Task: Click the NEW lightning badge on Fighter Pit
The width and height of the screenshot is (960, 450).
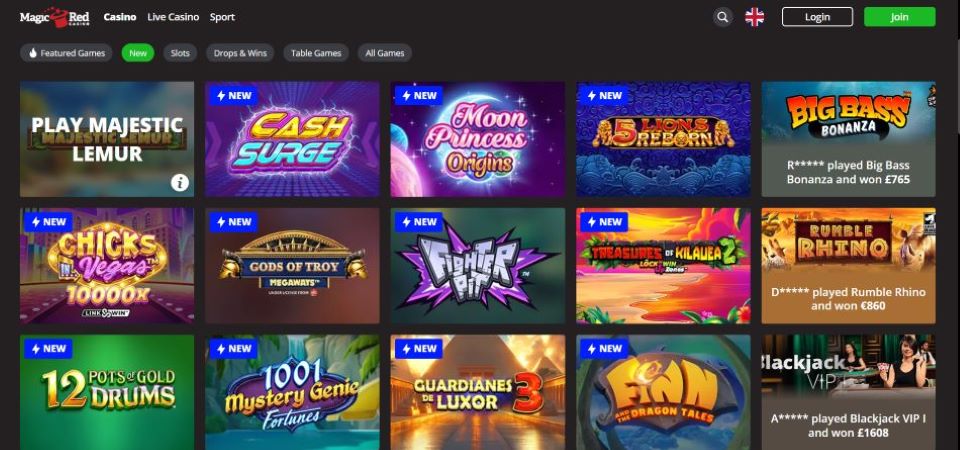Action: tap(419, 222)
